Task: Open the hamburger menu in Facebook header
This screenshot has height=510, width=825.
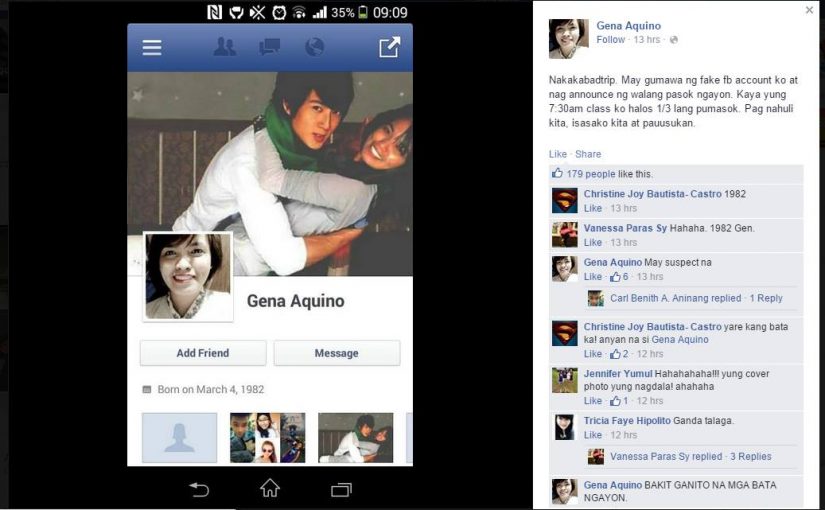Action: [x=152, y=47]
